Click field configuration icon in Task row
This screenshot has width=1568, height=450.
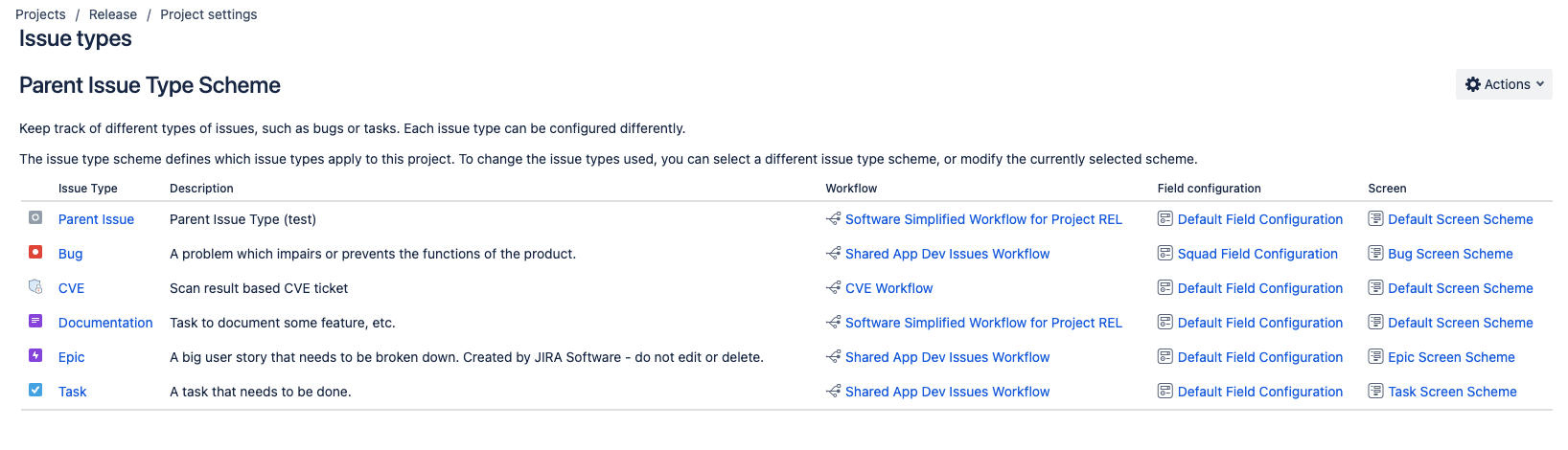(1165, 391)
